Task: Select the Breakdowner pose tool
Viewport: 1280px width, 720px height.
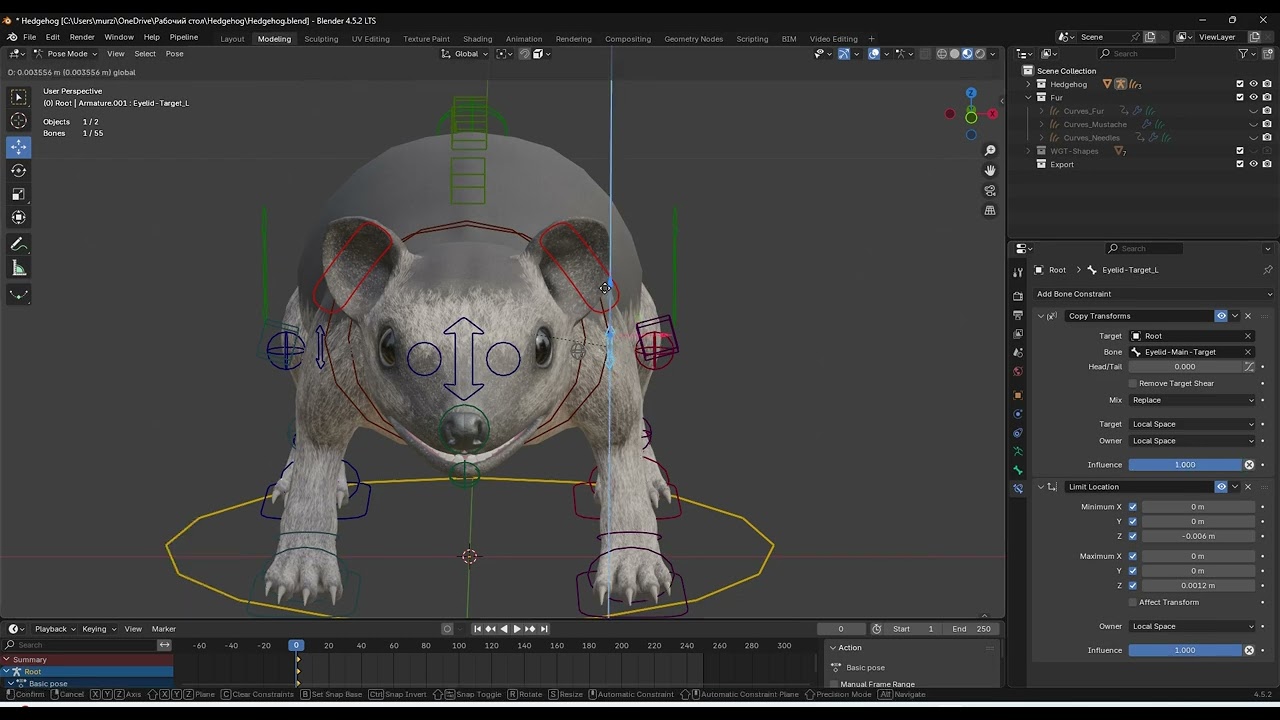Action: (19, 294)
